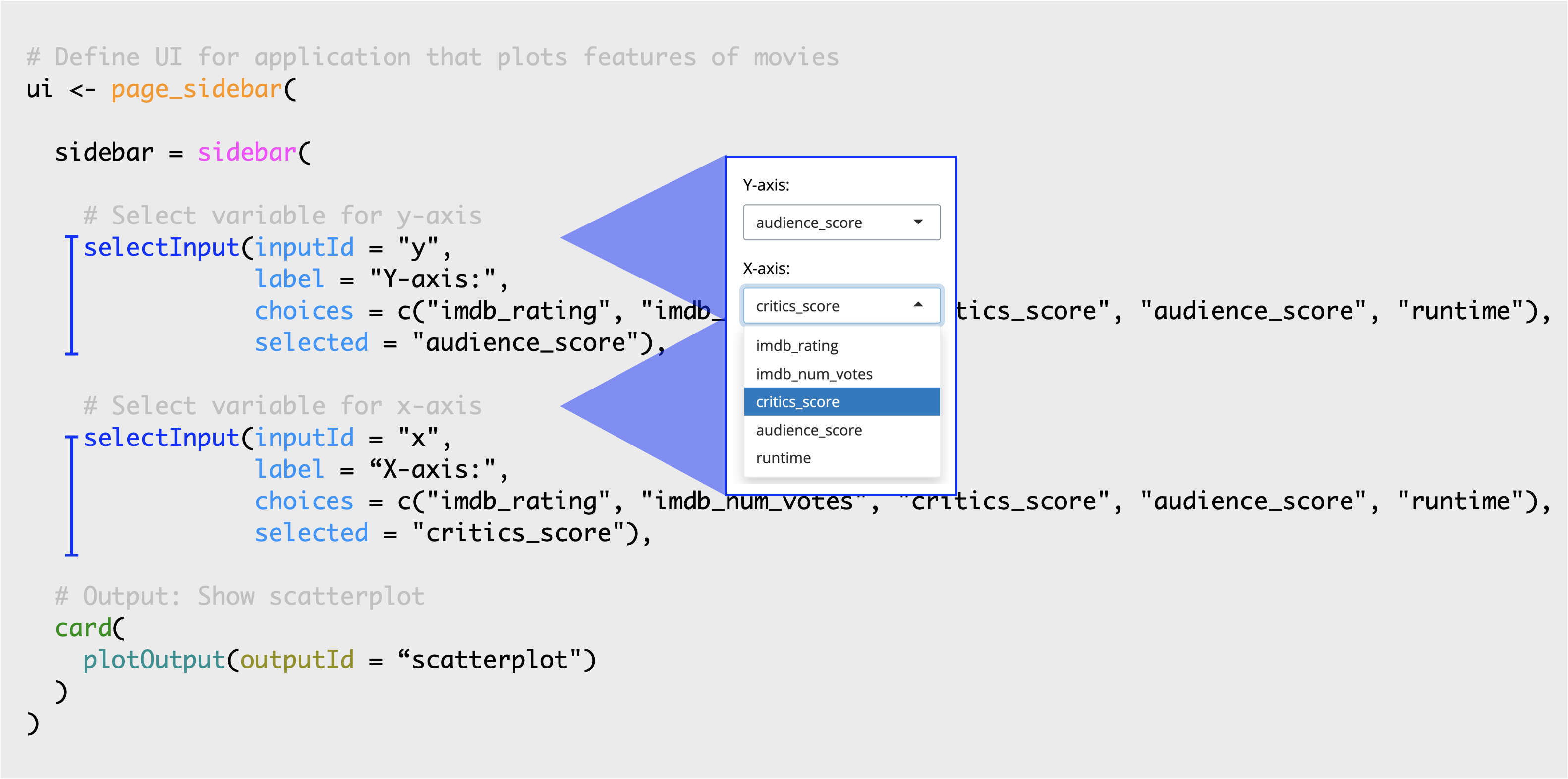Click blue bracket beside the y selectInput code
Image resolution: width=1568 pixels, height=779 pixels.
(x=72, y=294)
